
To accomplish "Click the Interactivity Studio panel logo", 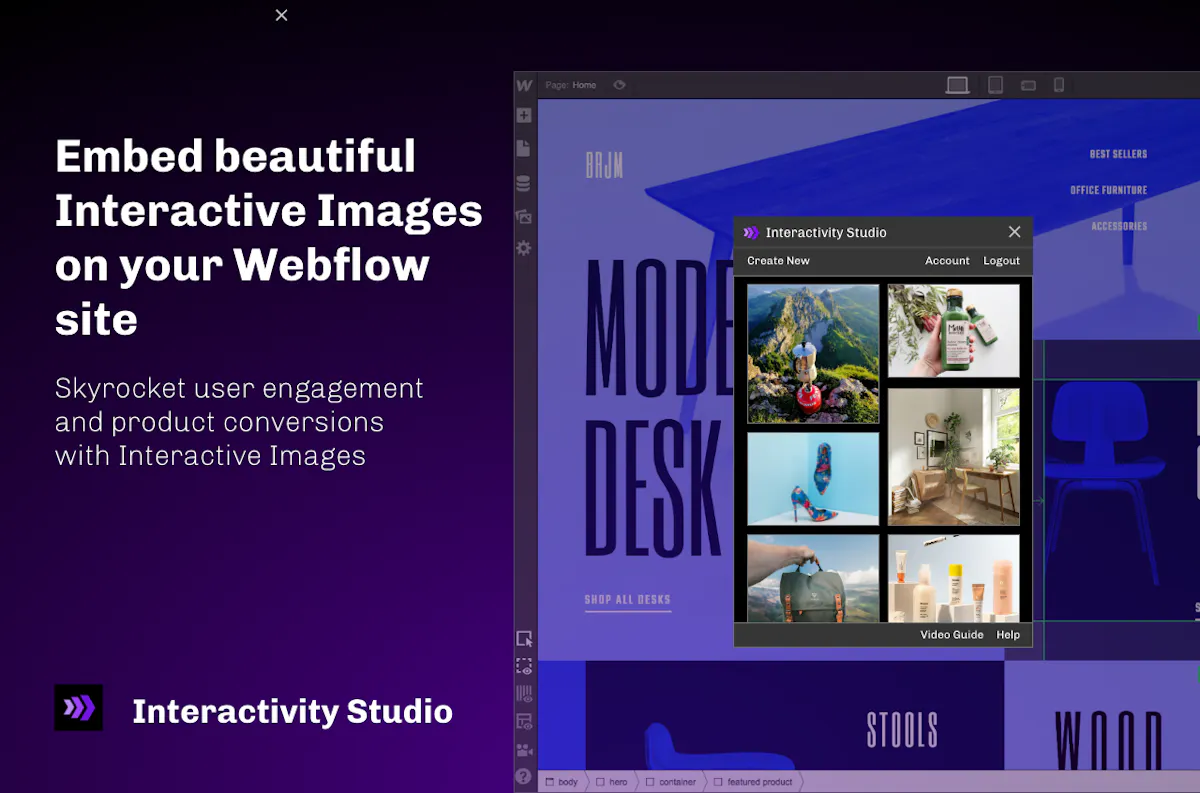I will pos(751,233).
